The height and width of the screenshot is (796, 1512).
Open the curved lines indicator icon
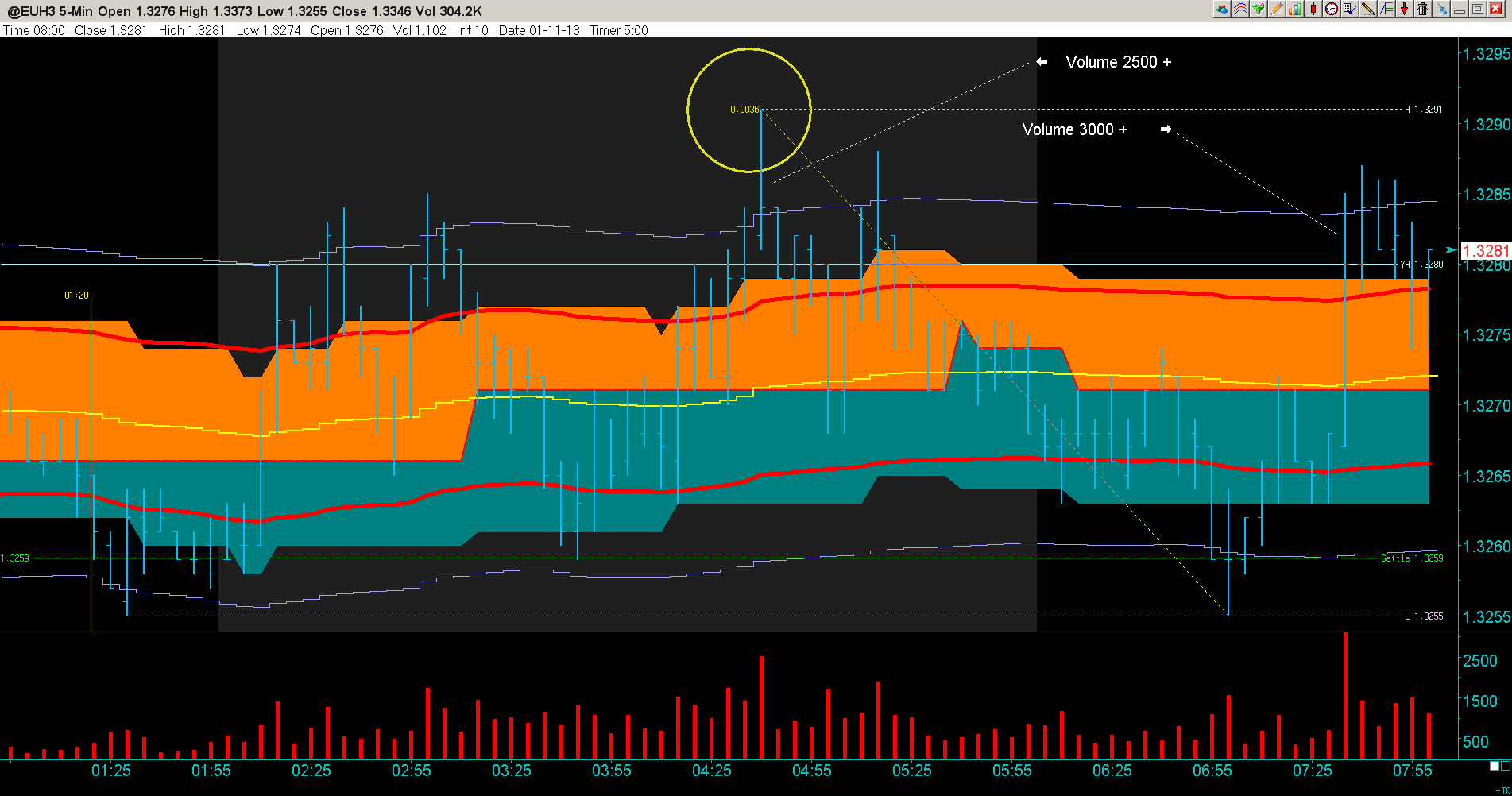(1240, 9)
